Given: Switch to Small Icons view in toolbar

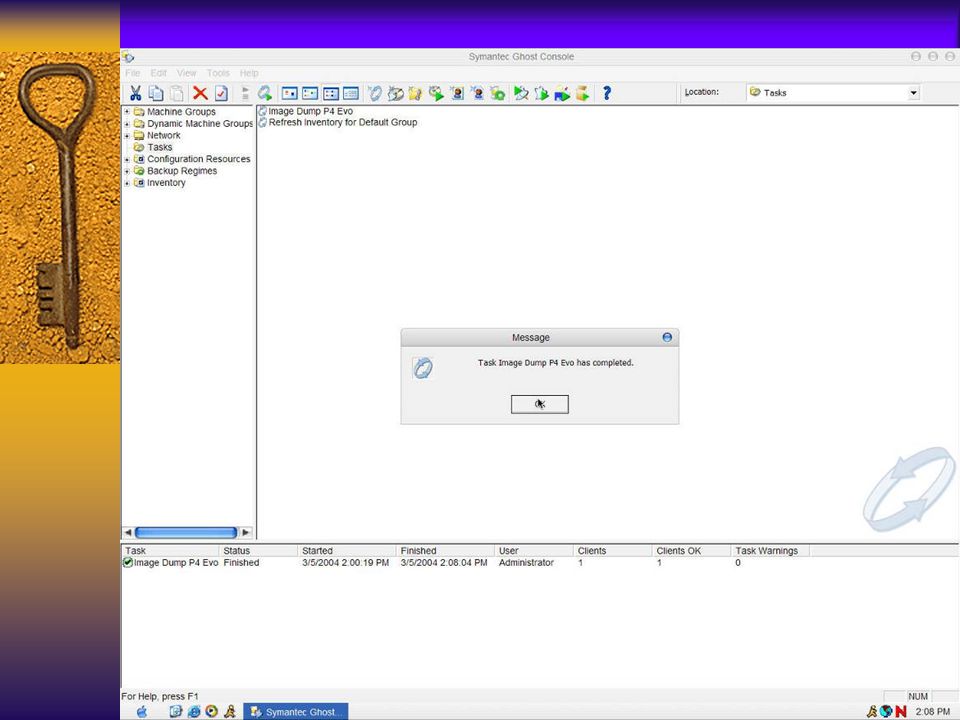Looking at the screenshot, I should point(310,93).
